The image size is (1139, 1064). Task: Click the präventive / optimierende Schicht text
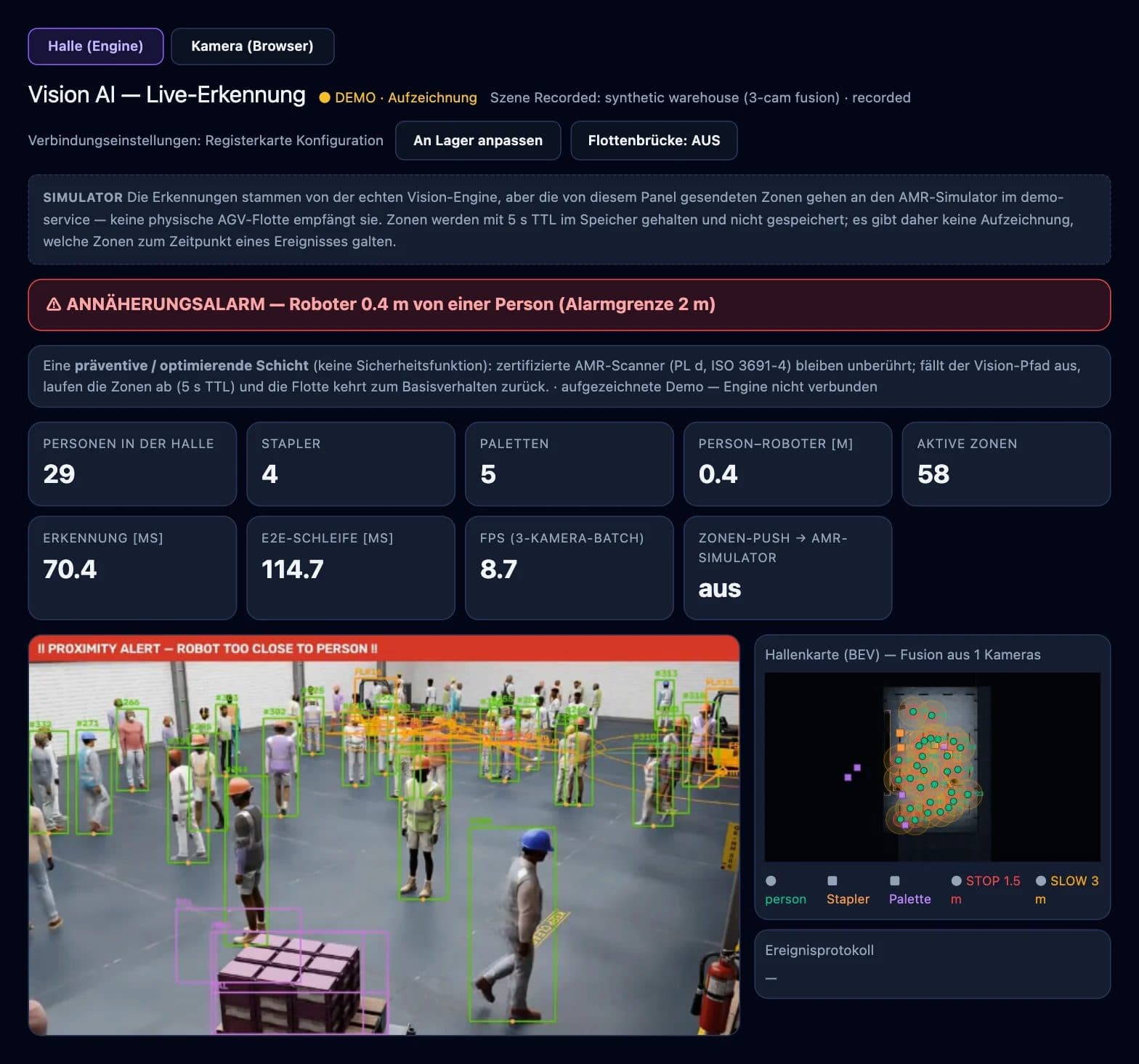click(x=192, y=365)
